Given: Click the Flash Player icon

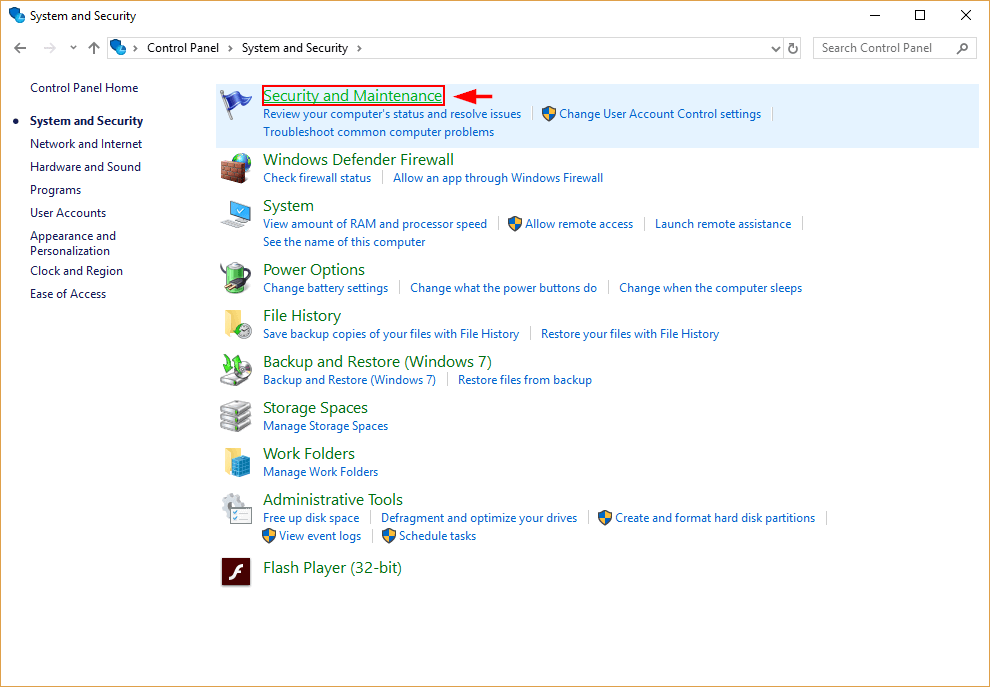Looking at the screenshot, I should tap(236, 571).
